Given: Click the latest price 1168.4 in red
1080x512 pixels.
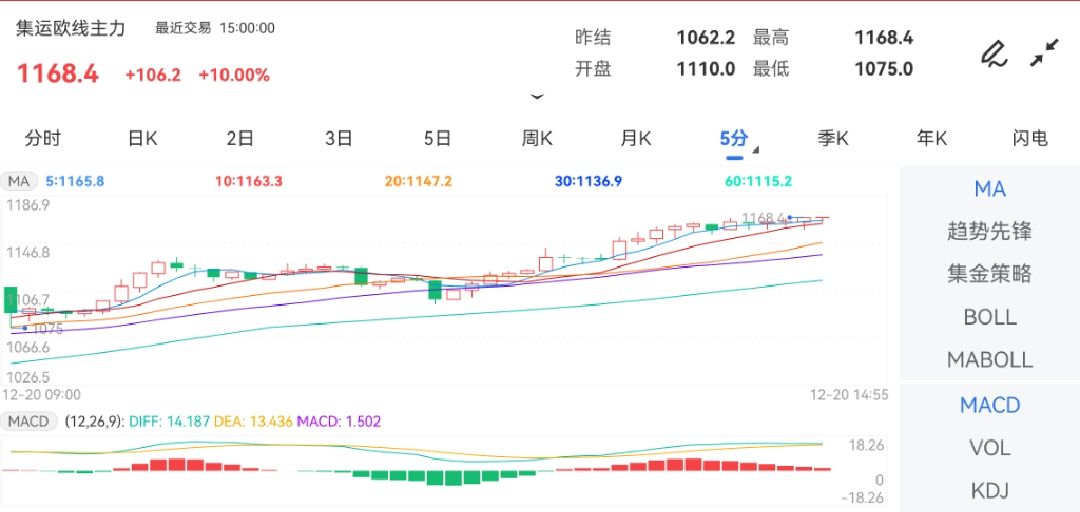Looking at the screenshot, I should point(58,74).
